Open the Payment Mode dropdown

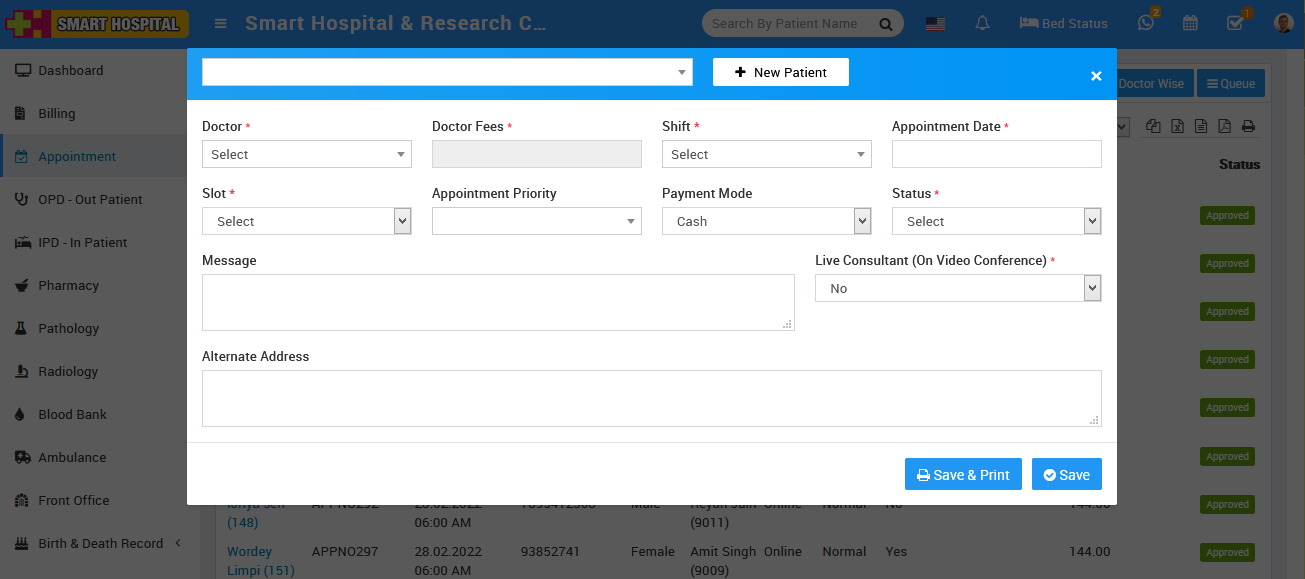(766, 221)
